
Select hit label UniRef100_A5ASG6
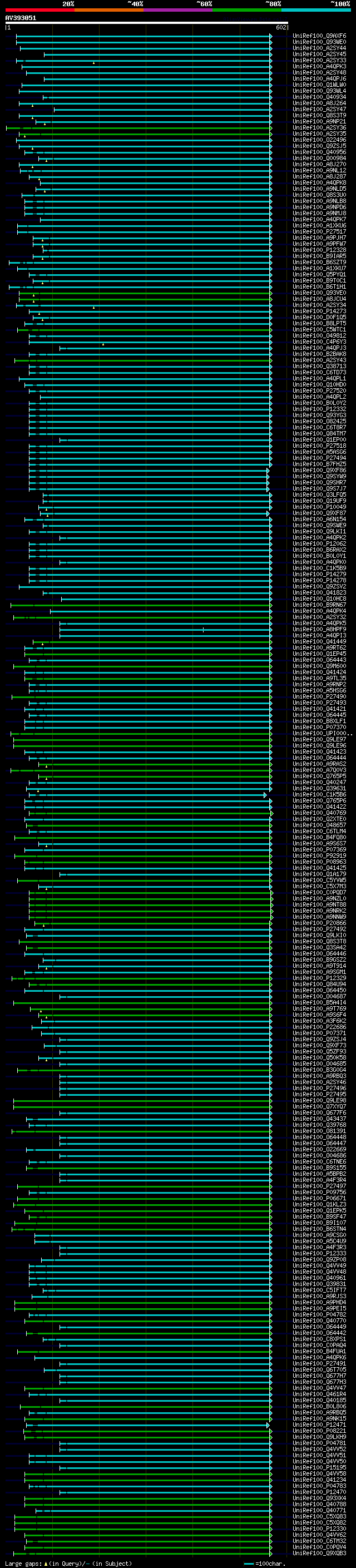[x=319, y=452]
